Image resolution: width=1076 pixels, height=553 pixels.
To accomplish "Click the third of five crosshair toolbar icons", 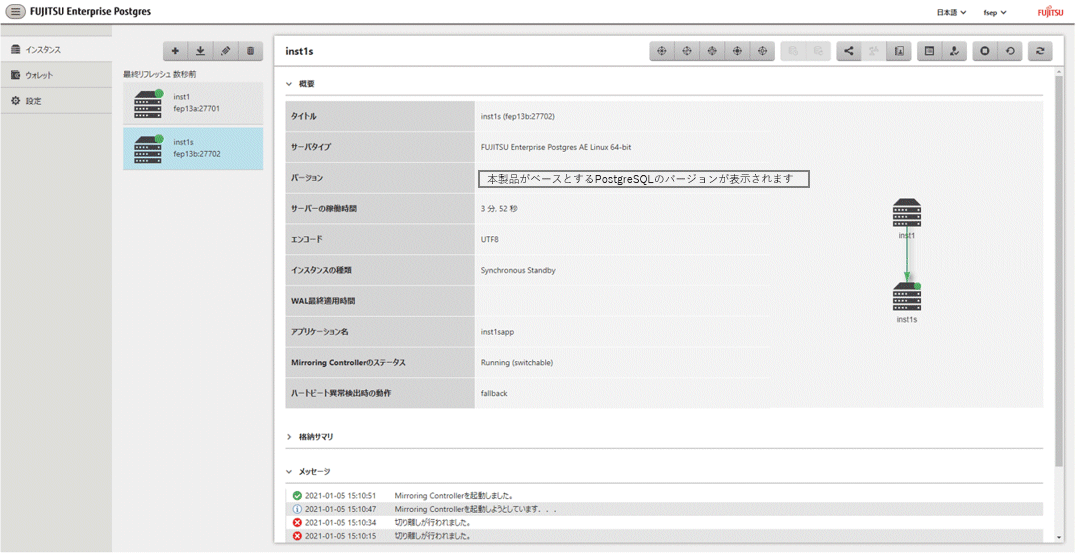I will pos(712,51).
